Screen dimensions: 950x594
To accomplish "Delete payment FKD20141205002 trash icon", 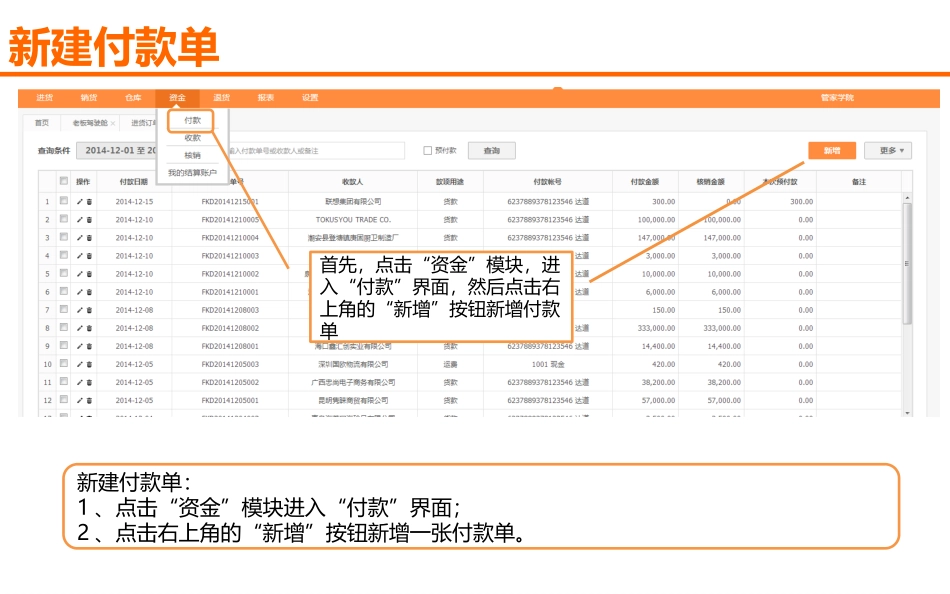I will 89,382.
